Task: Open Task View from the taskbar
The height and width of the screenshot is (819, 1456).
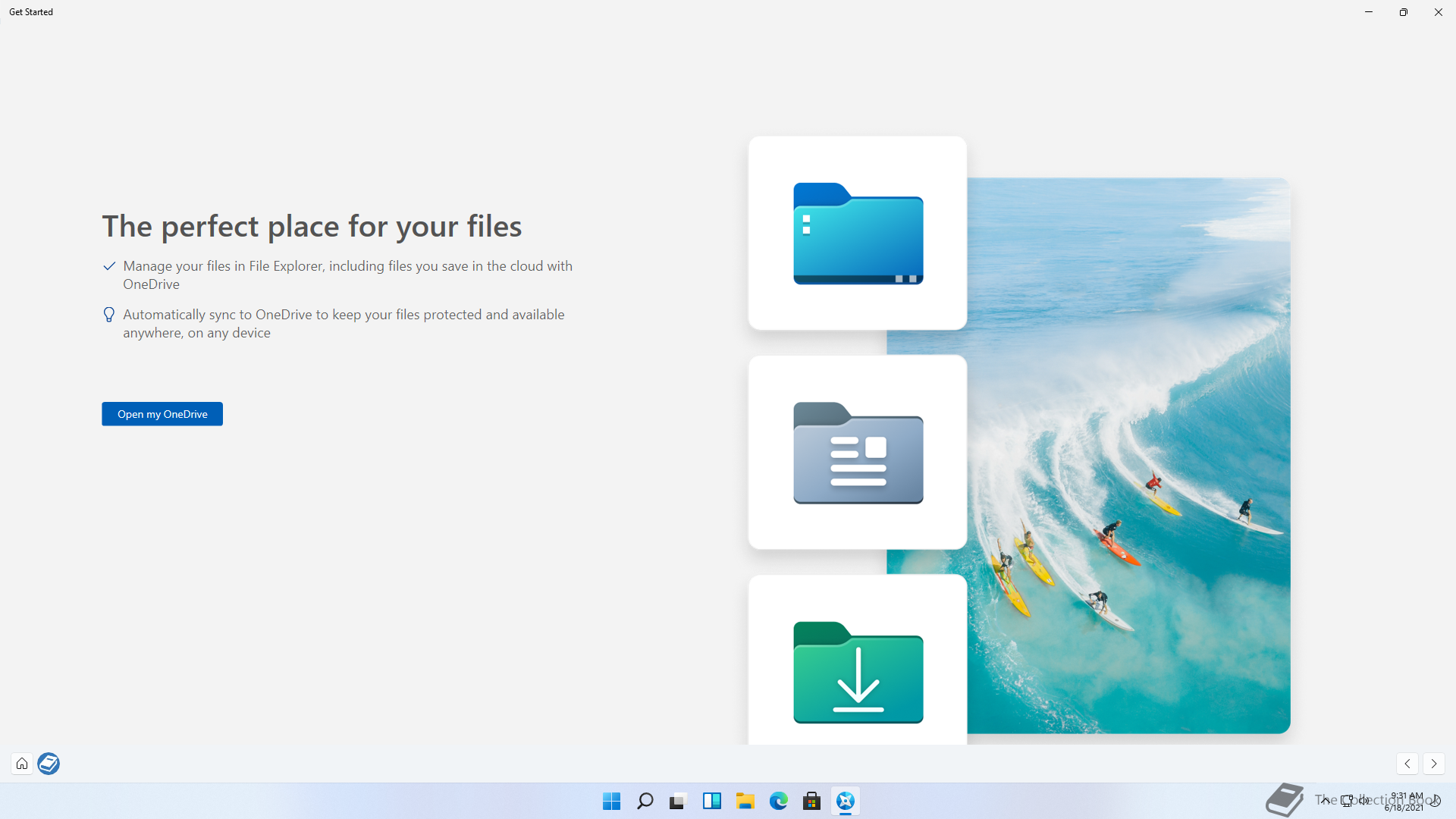Action: coord(678,802)
